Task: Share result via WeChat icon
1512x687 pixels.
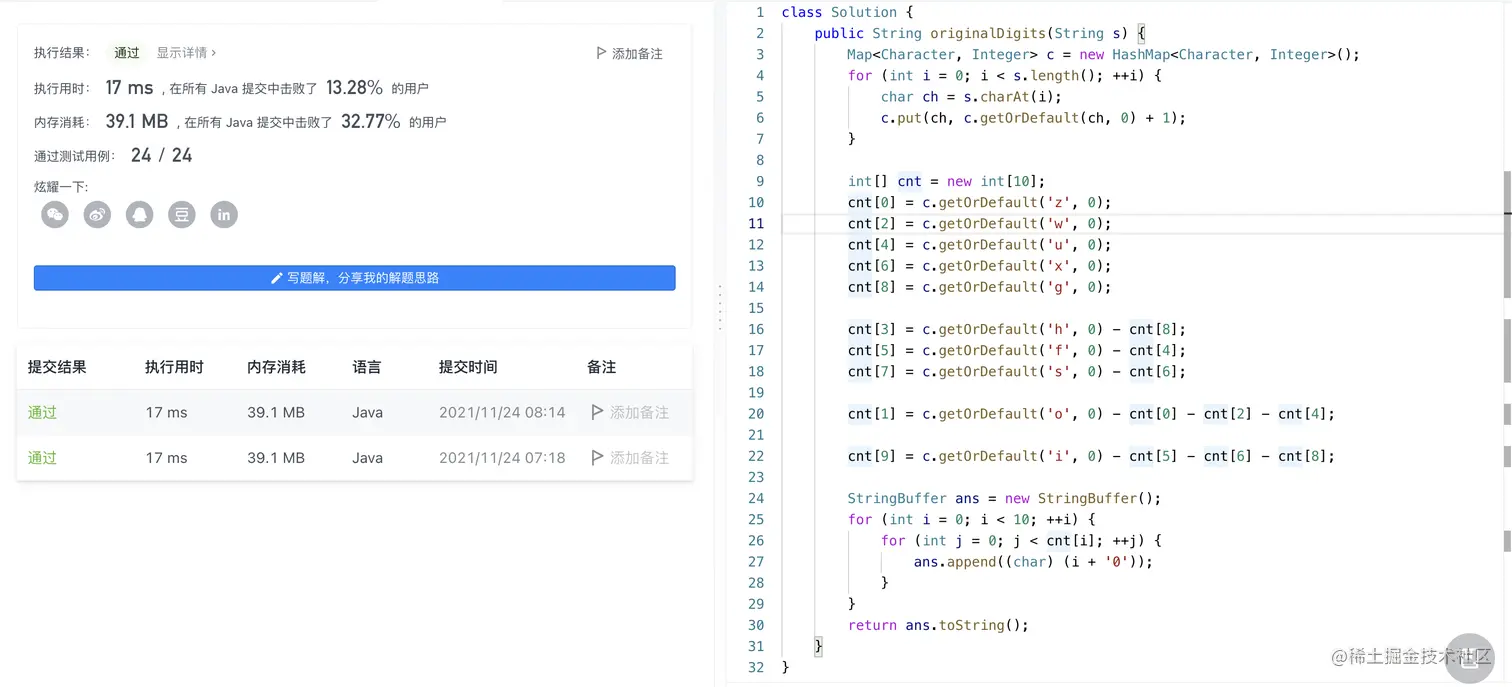Action: pos(55,214)
